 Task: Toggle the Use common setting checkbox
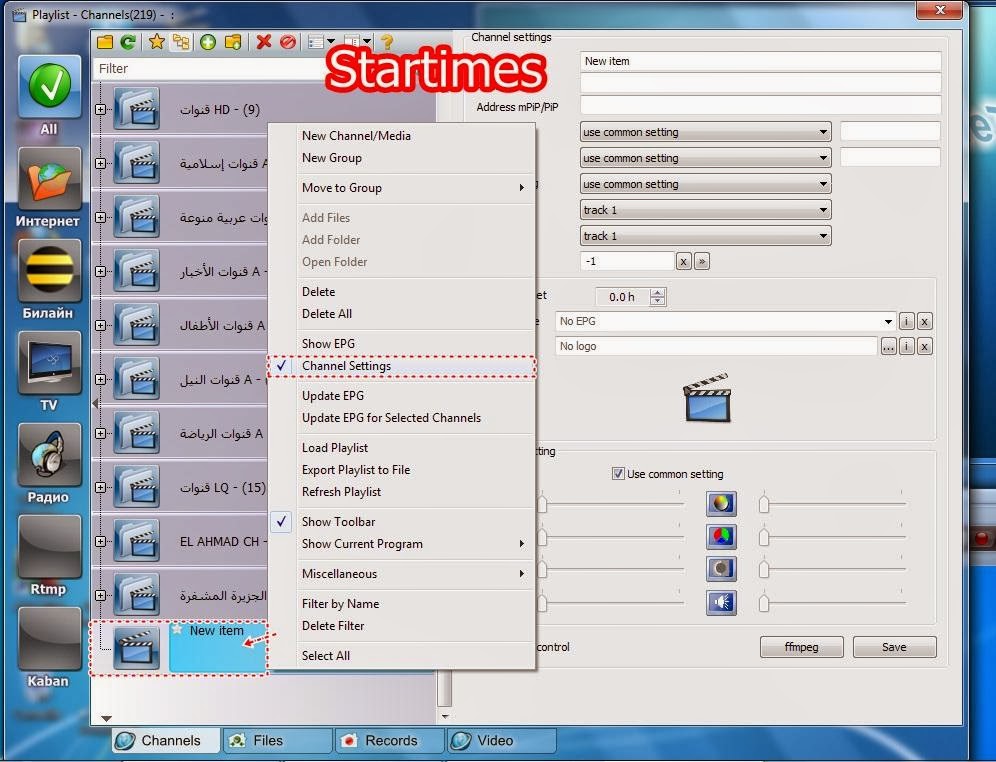[x=617, y=474]
